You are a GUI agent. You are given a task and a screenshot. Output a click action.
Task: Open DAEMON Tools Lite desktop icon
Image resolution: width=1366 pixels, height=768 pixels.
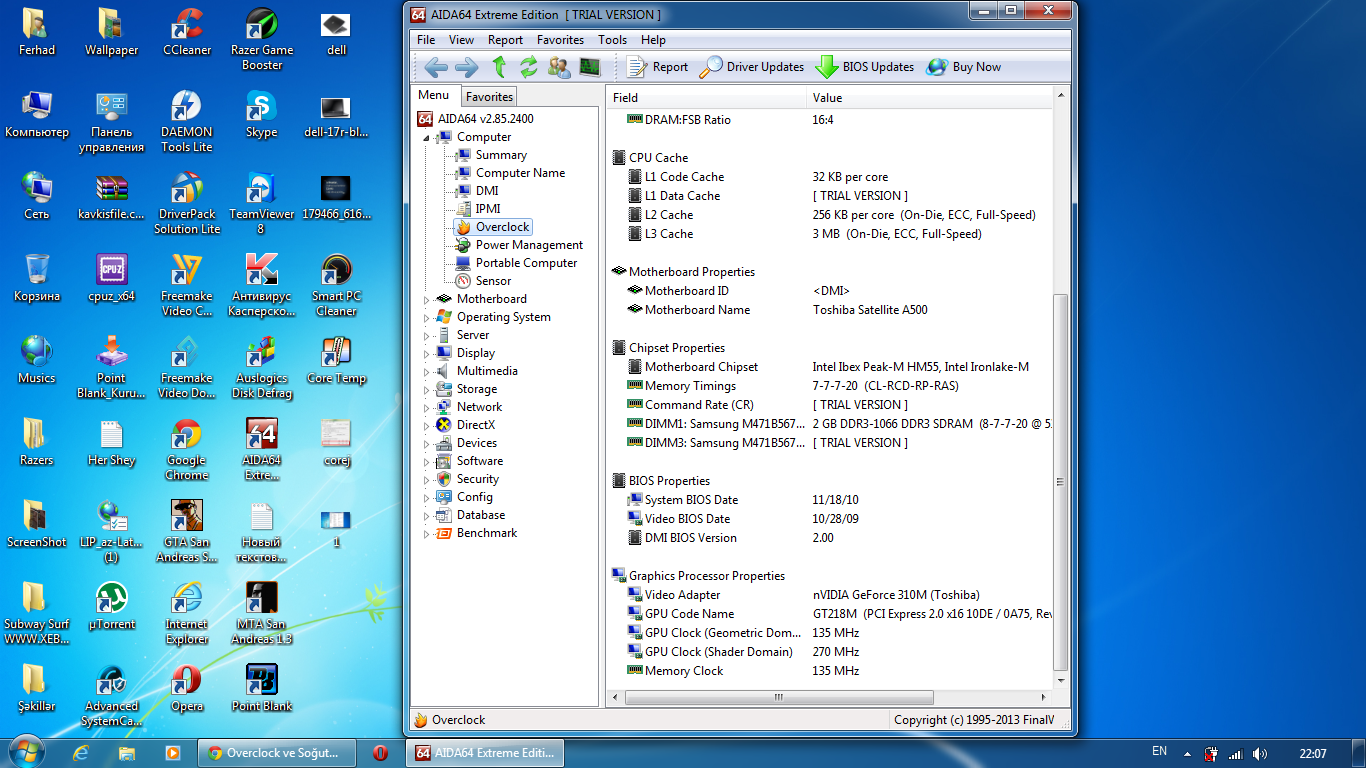tap(187, 122)
